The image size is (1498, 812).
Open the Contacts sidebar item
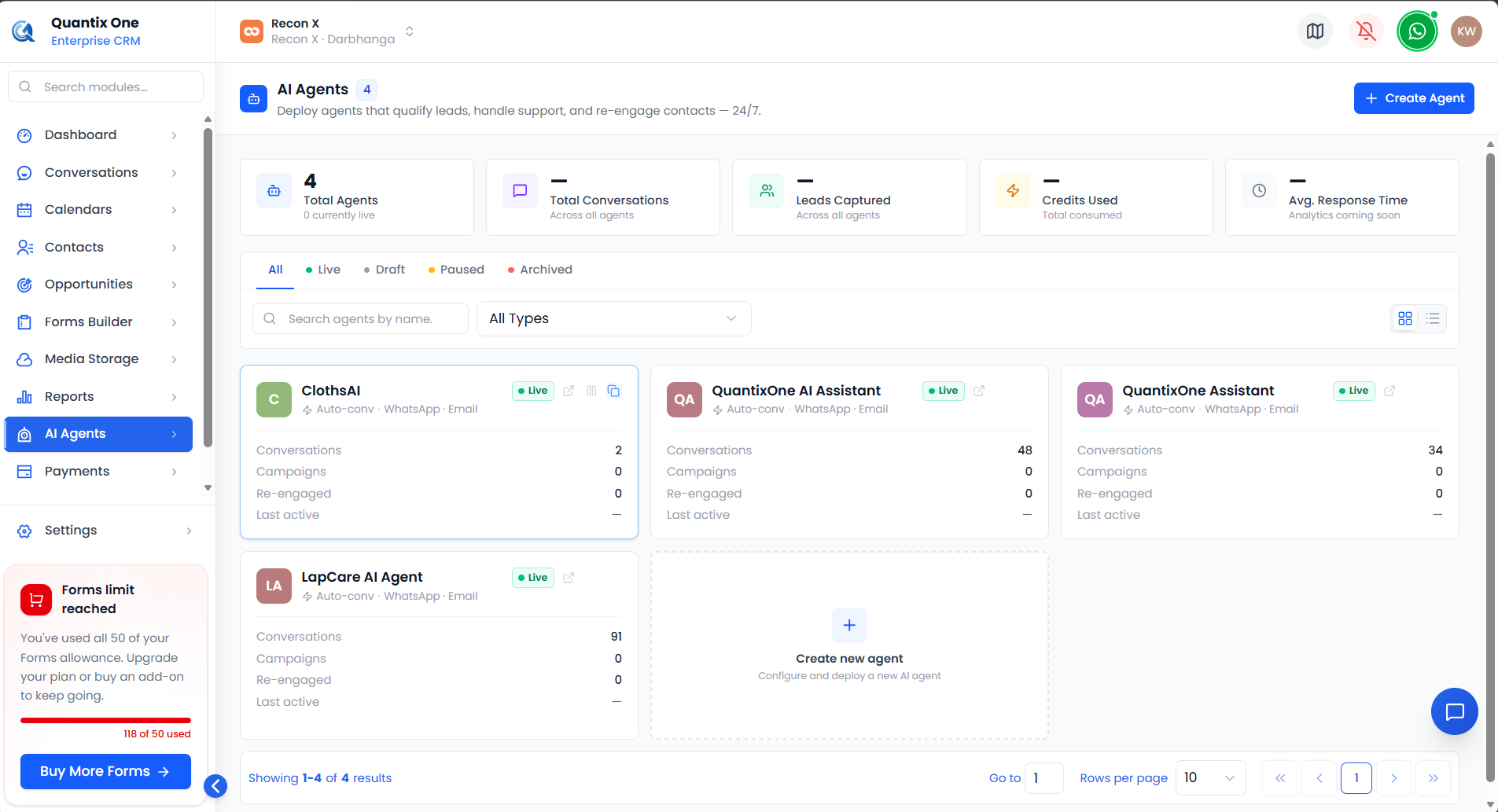pyautogui.click(x=98, y=248)
